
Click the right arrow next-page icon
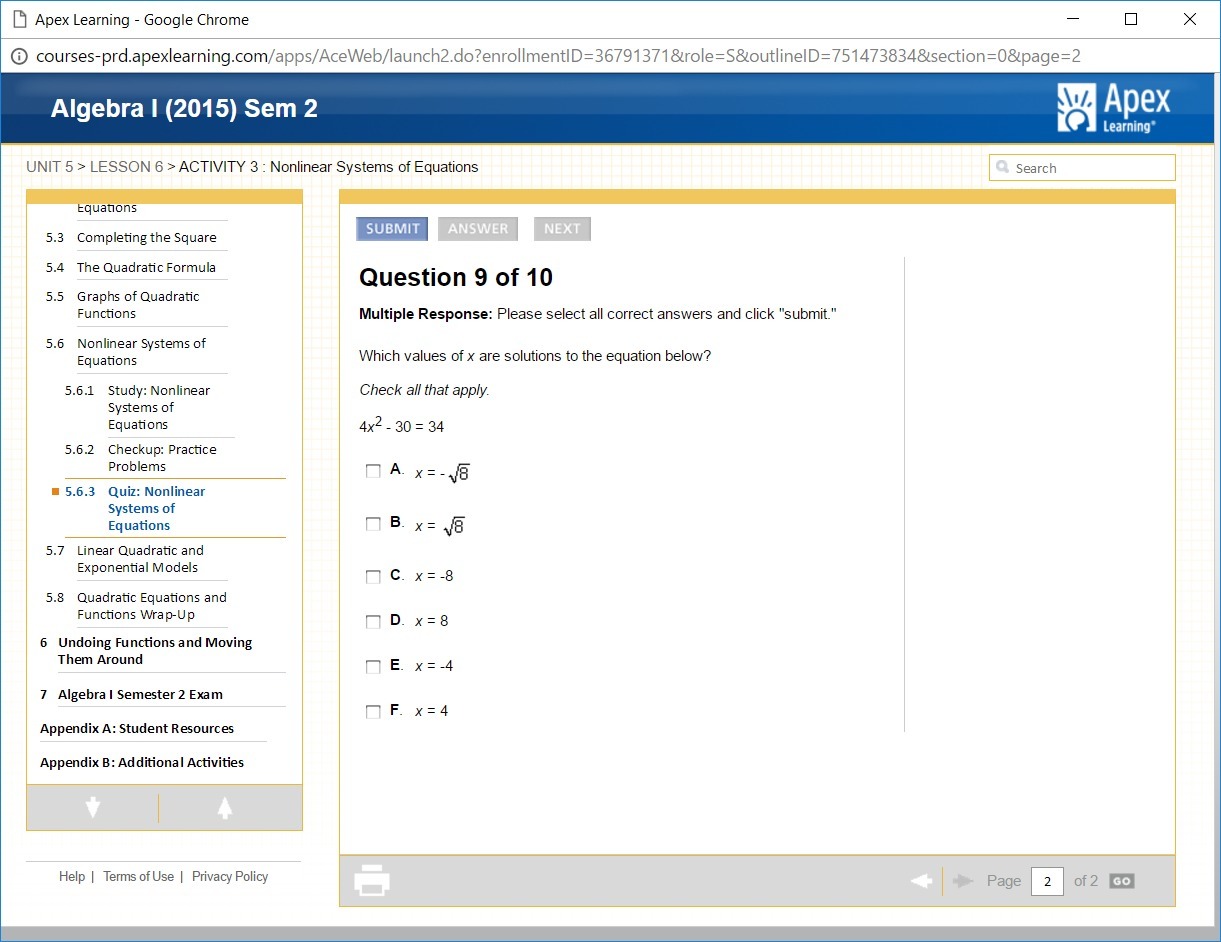[x=964, y=881]
